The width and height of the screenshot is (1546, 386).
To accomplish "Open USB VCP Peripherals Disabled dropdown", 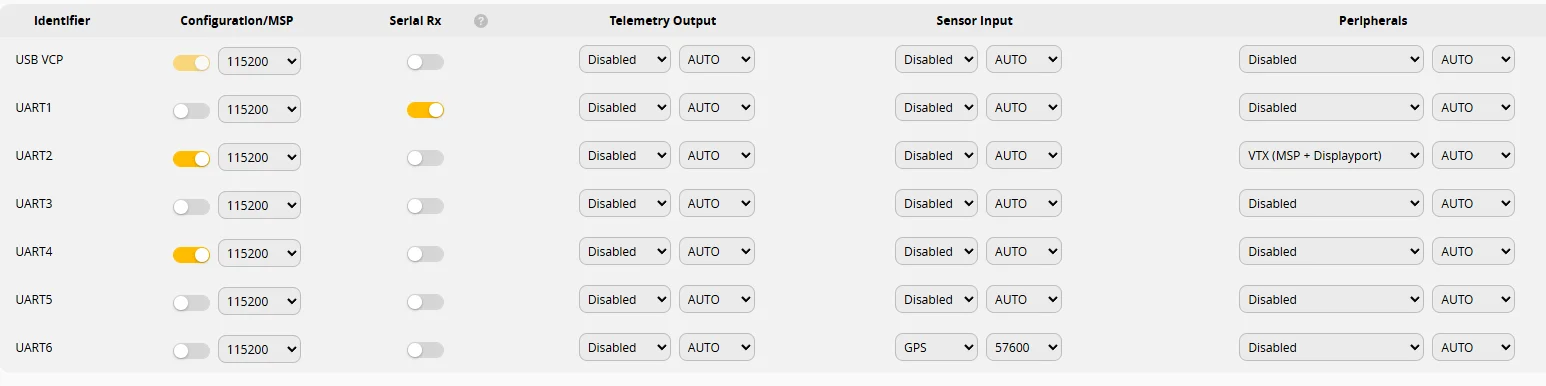I will point(1331,59).
